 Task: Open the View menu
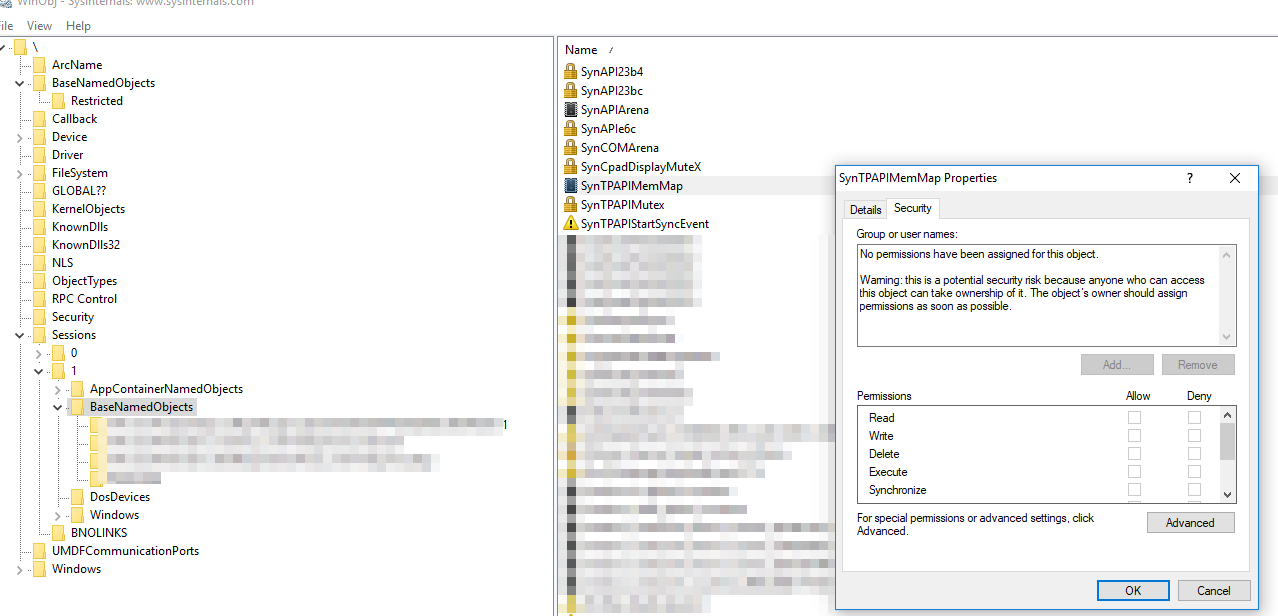39,26
